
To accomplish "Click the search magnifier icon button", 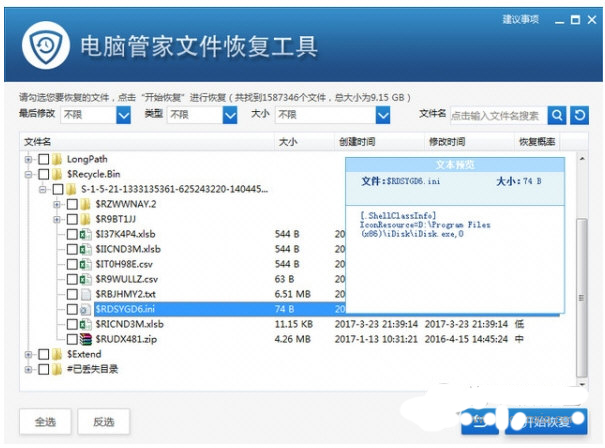I will coord(558,116).
